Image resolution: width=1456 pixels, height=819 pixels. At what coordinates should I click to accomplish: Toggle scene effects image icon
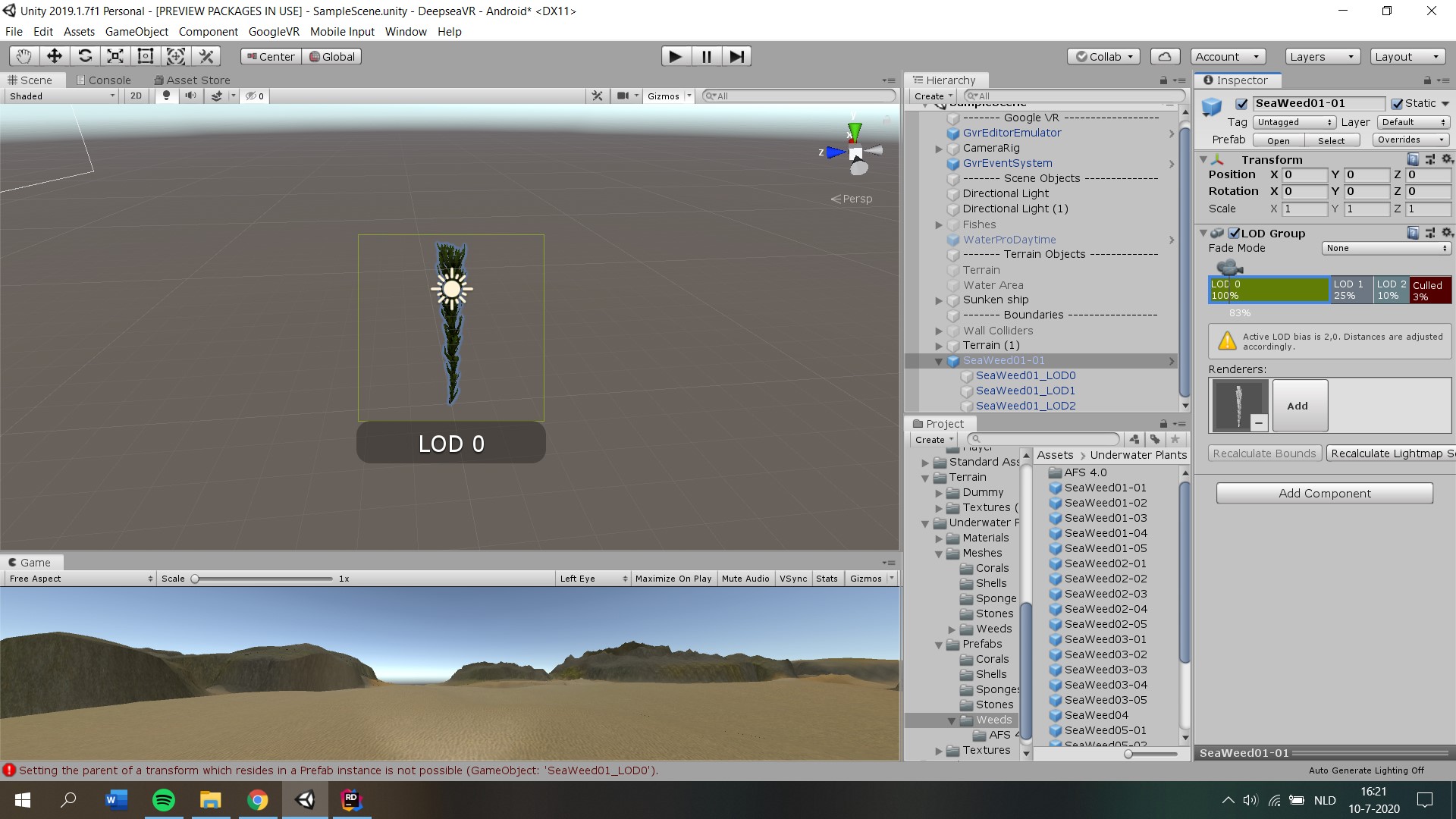pyautogui.click(x=217, y=96)
